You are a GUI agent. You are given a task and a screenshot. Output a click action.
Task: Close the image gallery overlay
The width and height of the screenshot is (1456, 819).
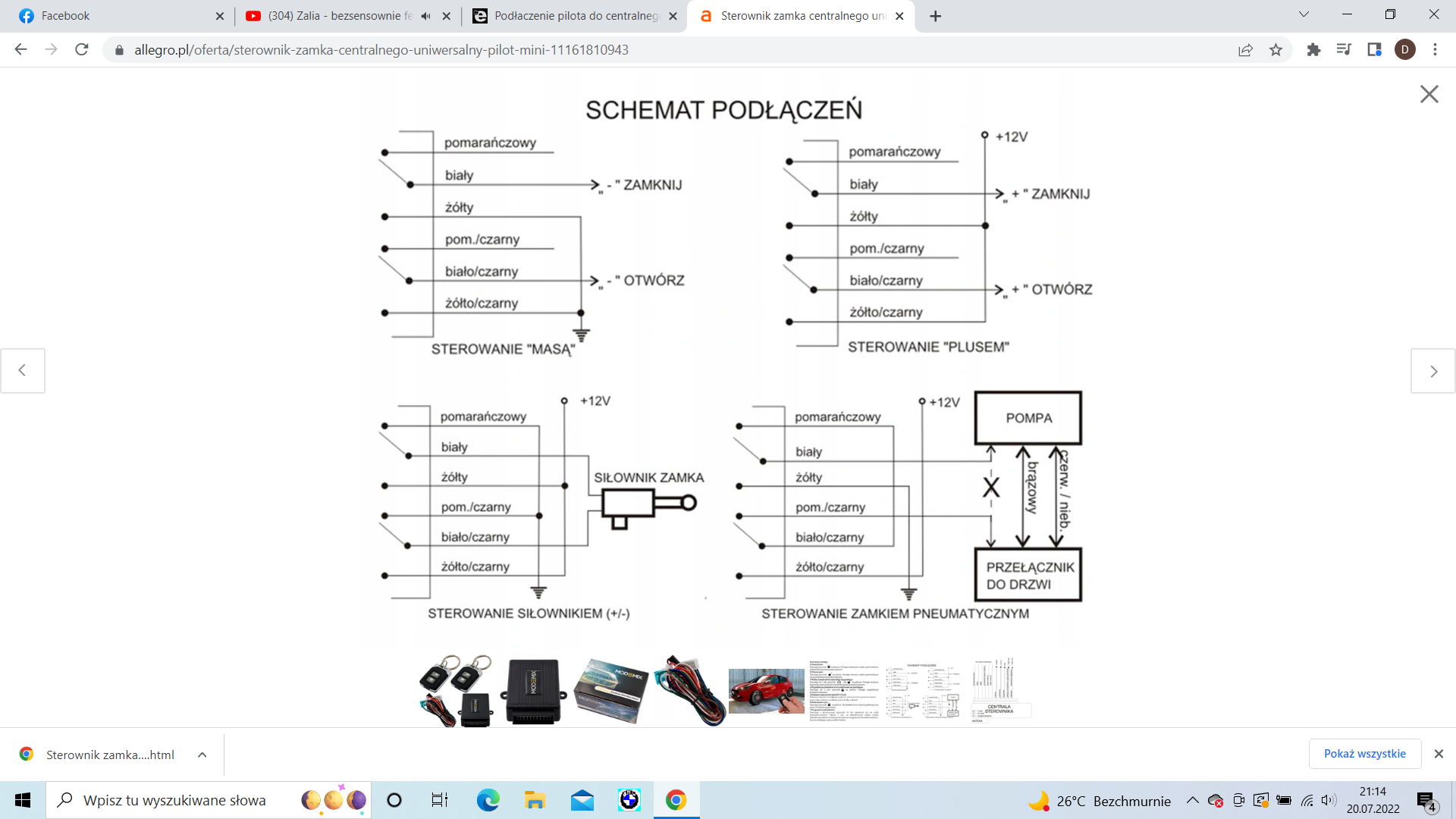(x=1429, y=94)
